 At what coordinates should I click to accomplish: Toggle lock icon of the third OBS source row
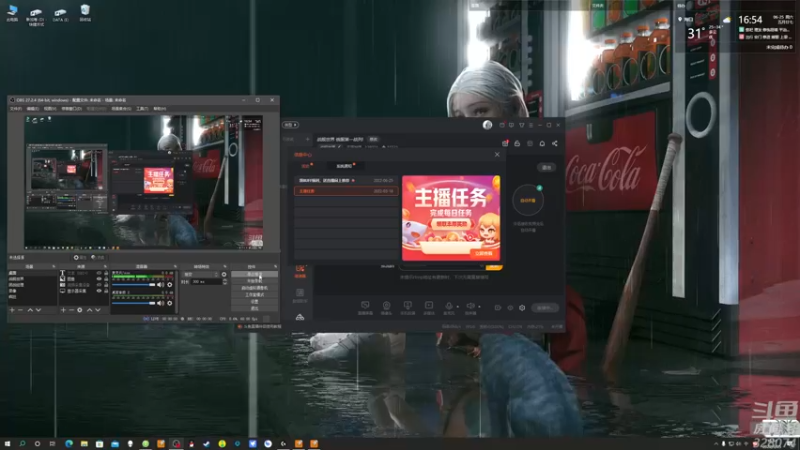(x=106, y=285)
